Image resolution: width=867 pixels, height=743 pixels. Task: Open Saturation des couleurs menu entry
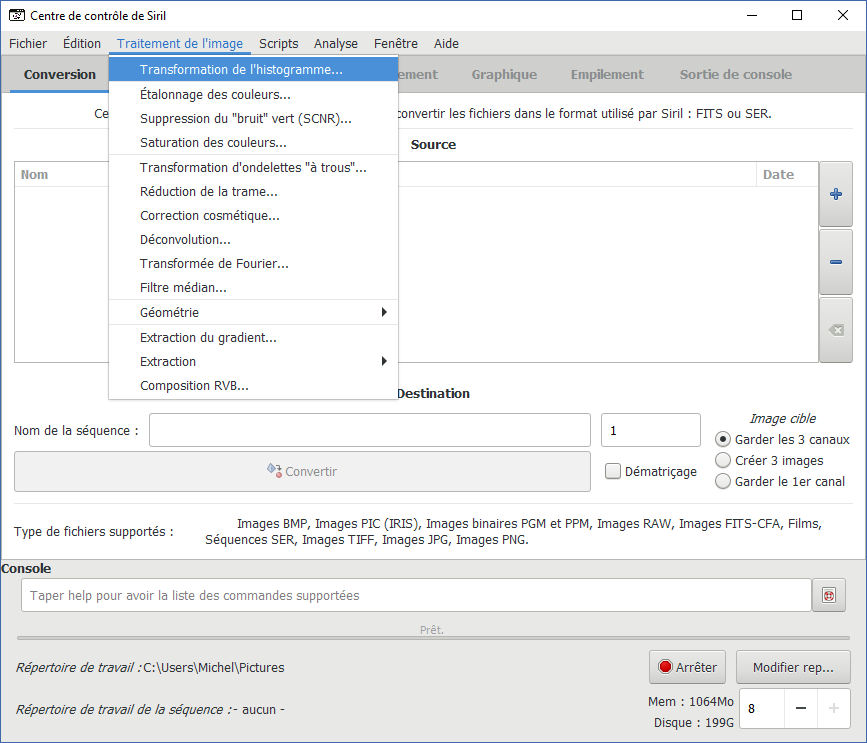pos(253,143)
